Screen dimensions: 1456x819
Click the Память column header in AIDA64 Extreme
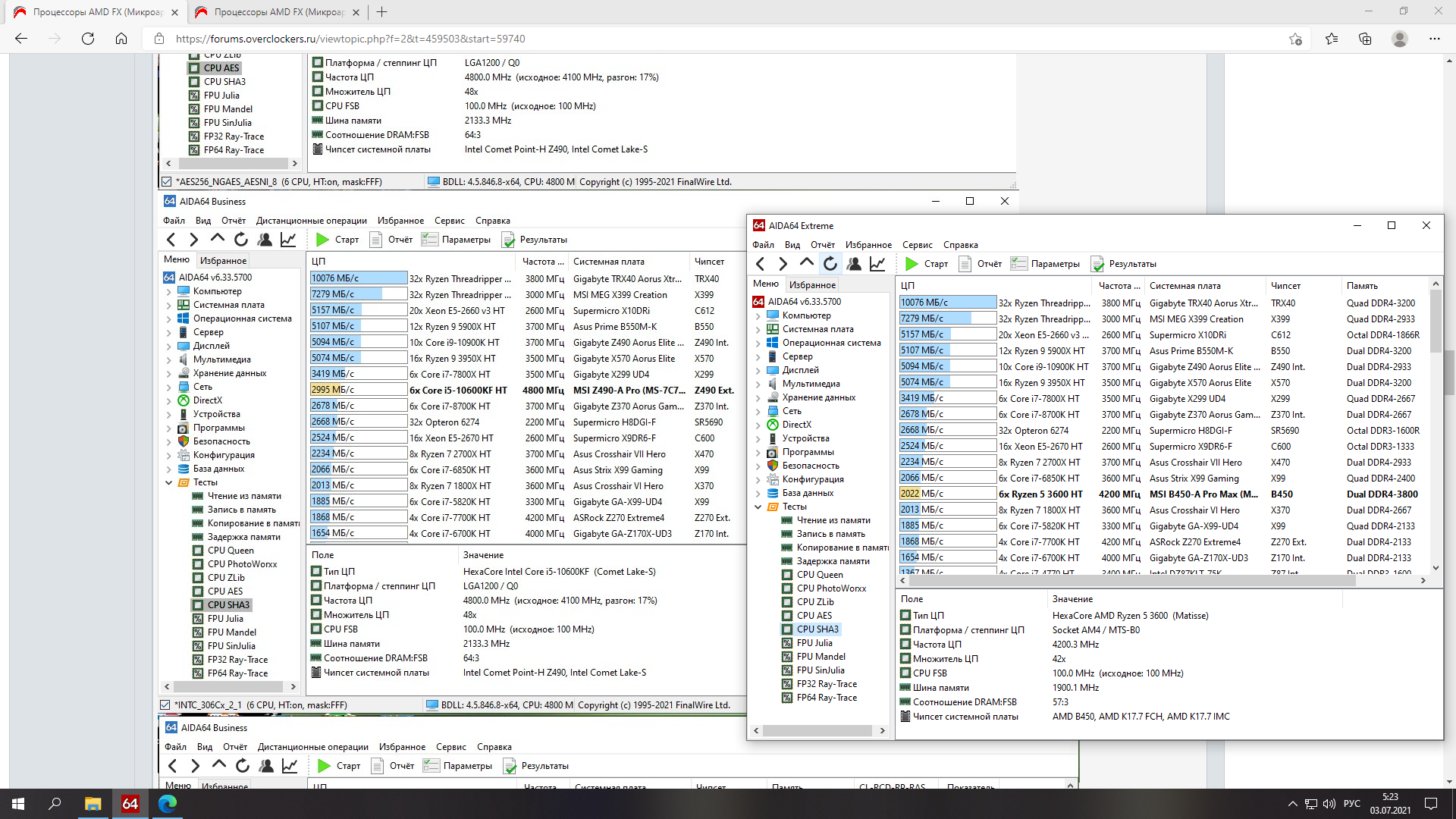pyautogui.click(x=1362, y=286)
